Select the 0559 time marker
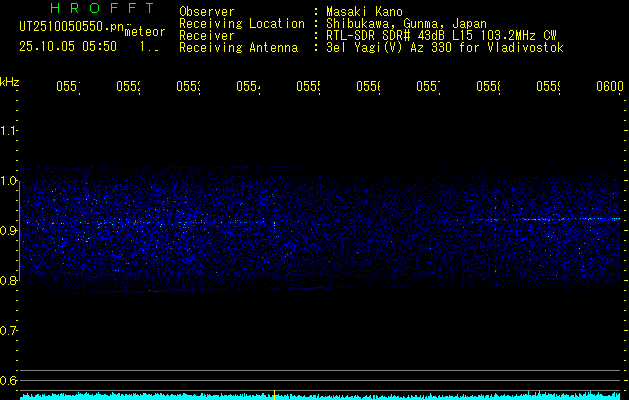Viewport: 629px width, 400px height. tap(548, 86)
